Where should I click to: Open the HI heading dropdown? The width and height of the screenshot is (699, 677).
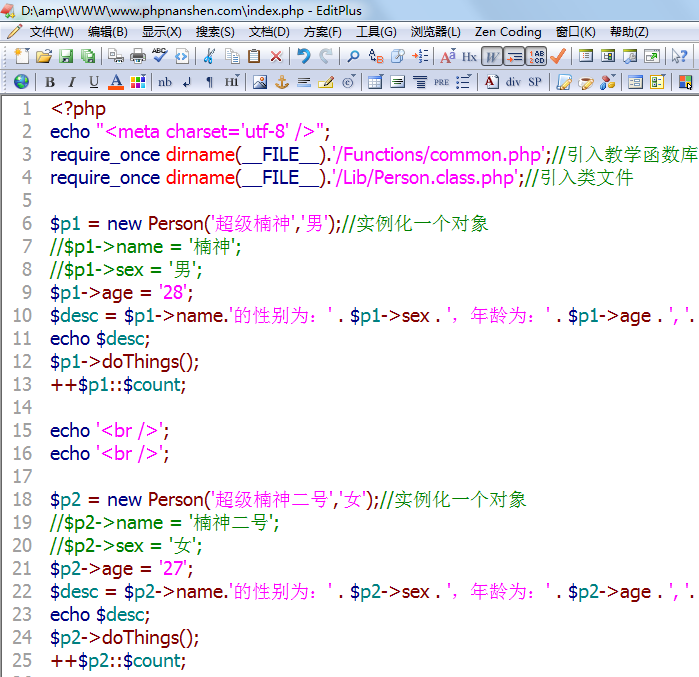(x=232, y=82)
